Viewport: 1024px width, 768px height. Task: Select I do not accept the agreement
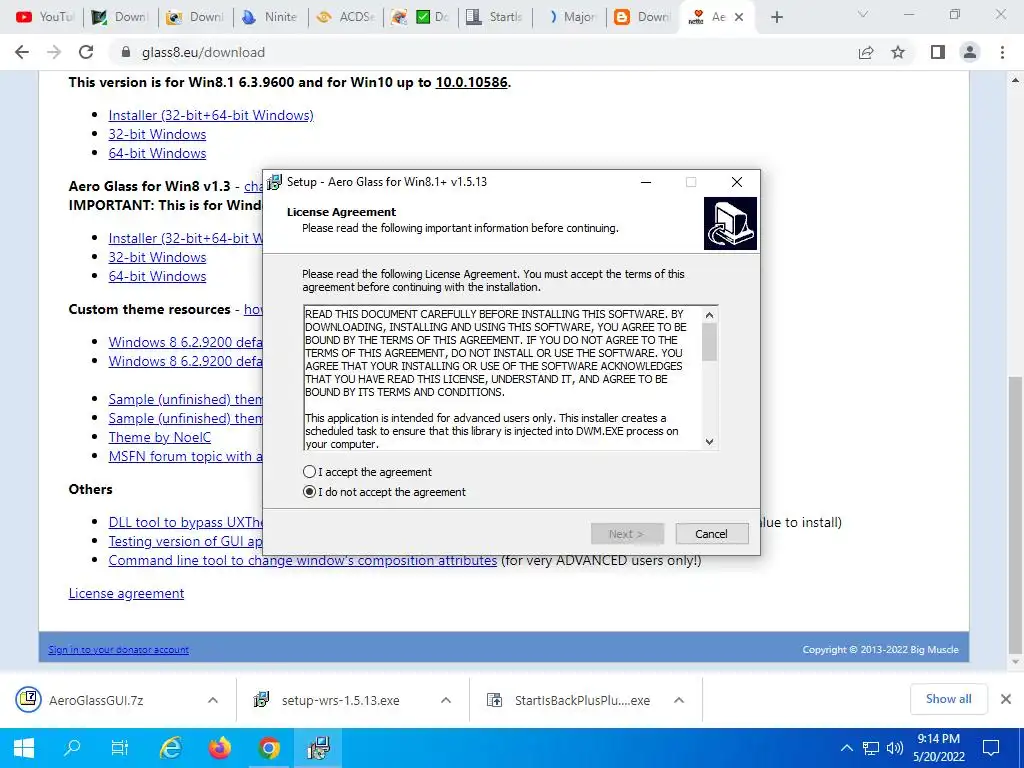(384, 492)
